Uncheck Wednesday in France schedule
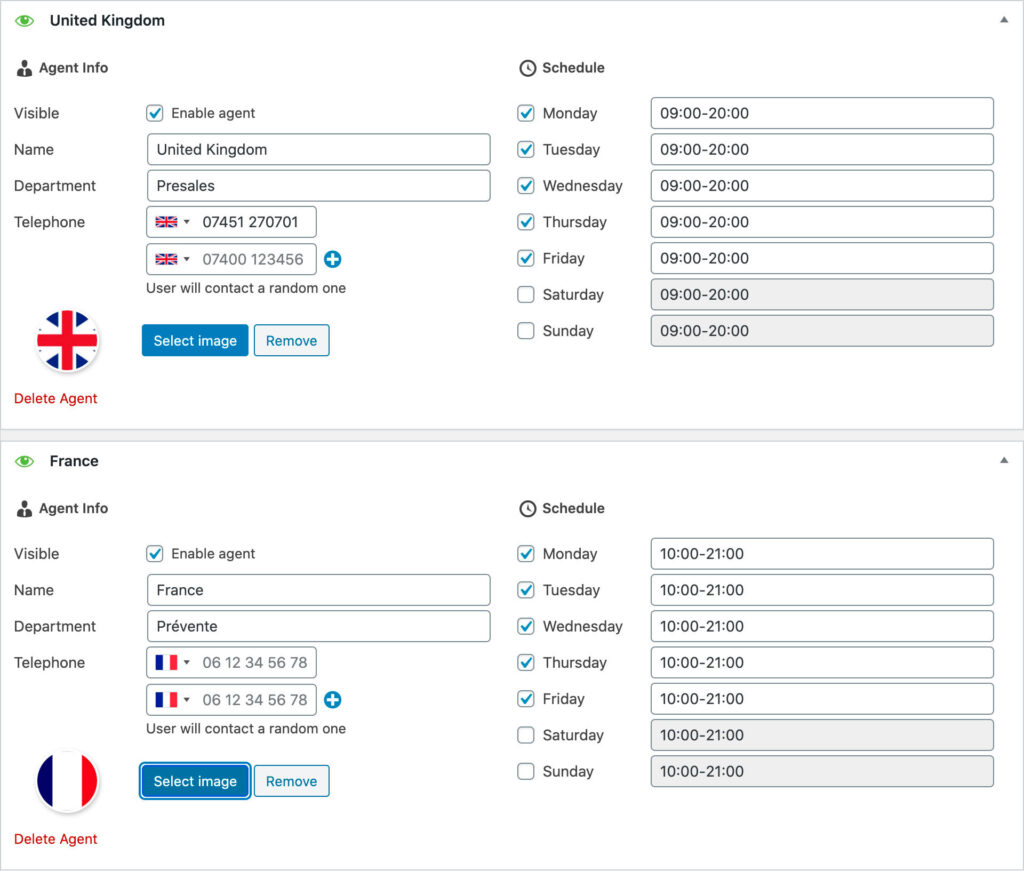 [526, 627]
